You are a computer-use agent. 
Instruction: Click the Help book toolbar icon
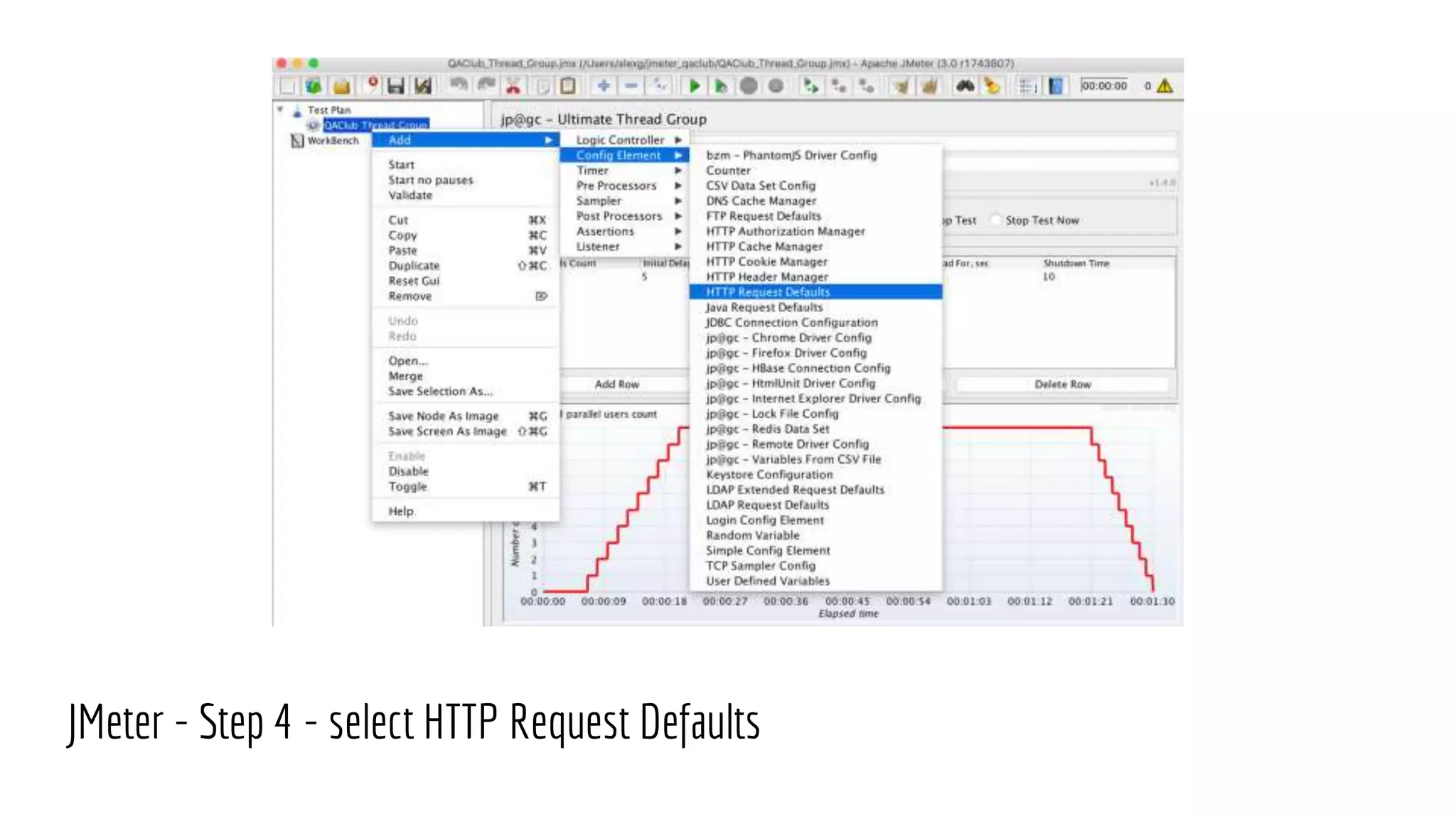1056,86
